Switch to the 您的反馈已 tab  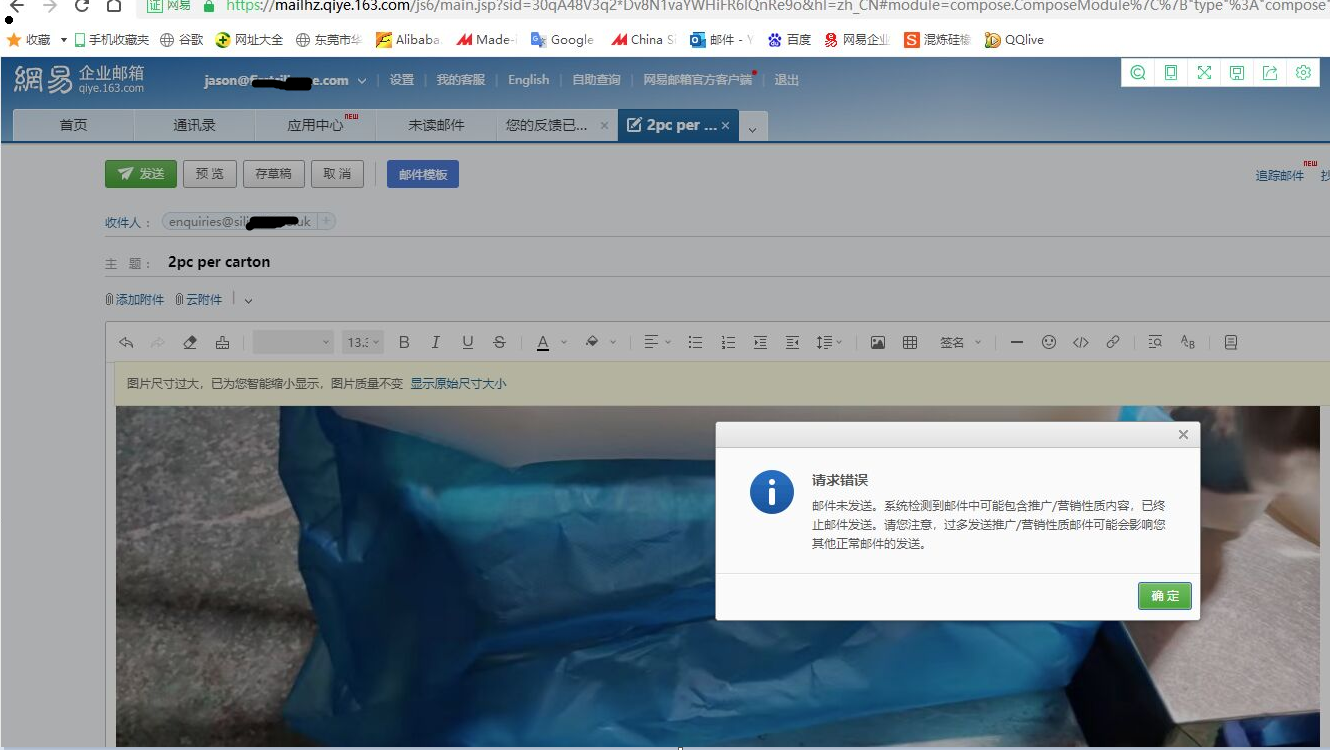pos(546,125)
